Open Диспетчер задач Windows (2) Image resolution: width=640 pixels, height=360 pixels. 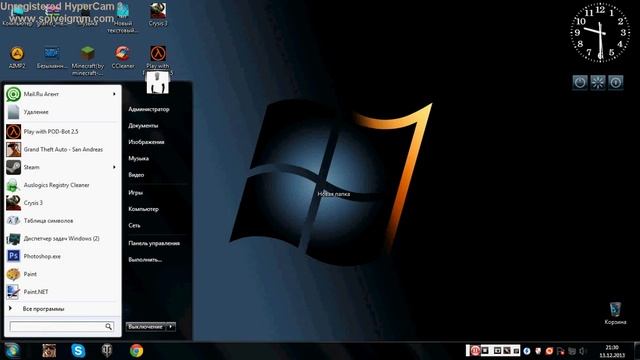click(x=62, y=238)
